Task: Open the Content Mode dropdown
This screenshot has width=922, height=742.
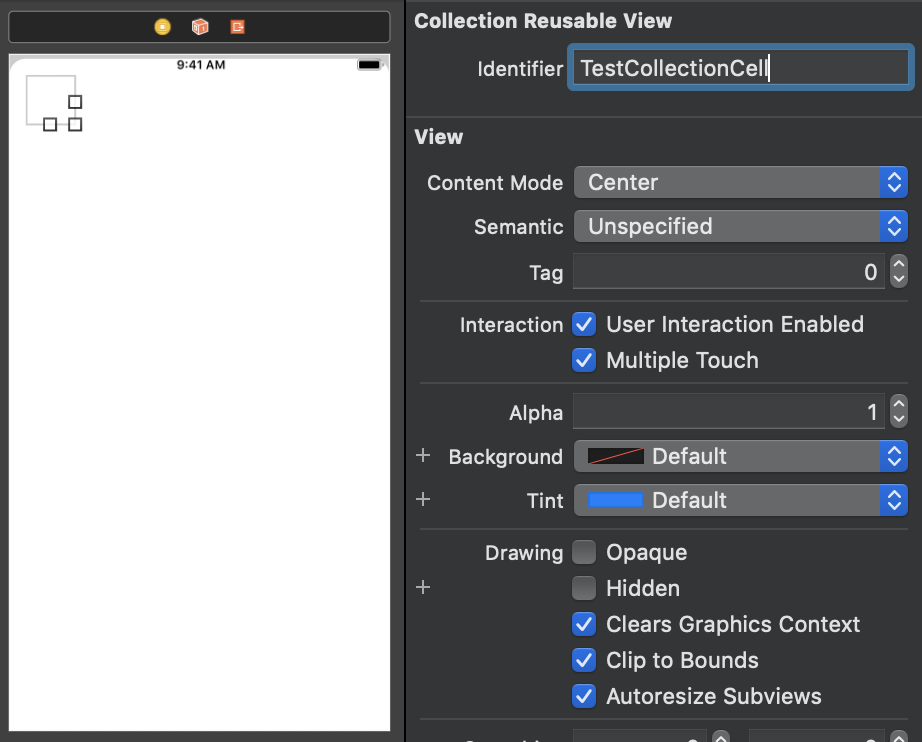Action: (x=740, y=182)
